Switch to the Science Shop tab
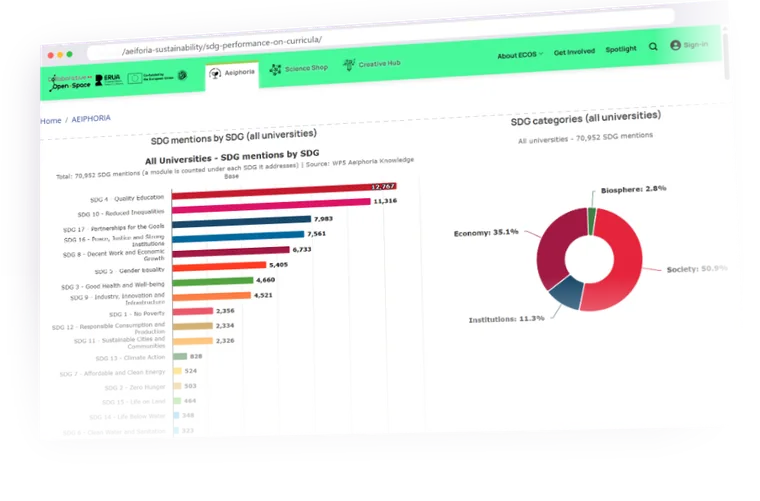The height and width of the screenshot is (501, 760). [299, 69]
